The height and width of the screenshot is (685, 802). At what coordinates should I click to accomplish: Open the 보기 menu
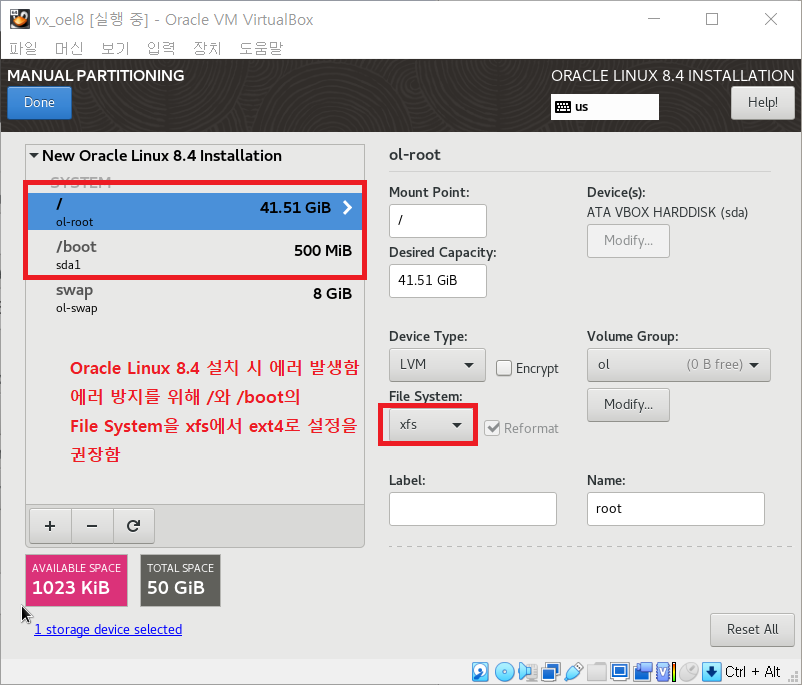[x=115, y=48]
